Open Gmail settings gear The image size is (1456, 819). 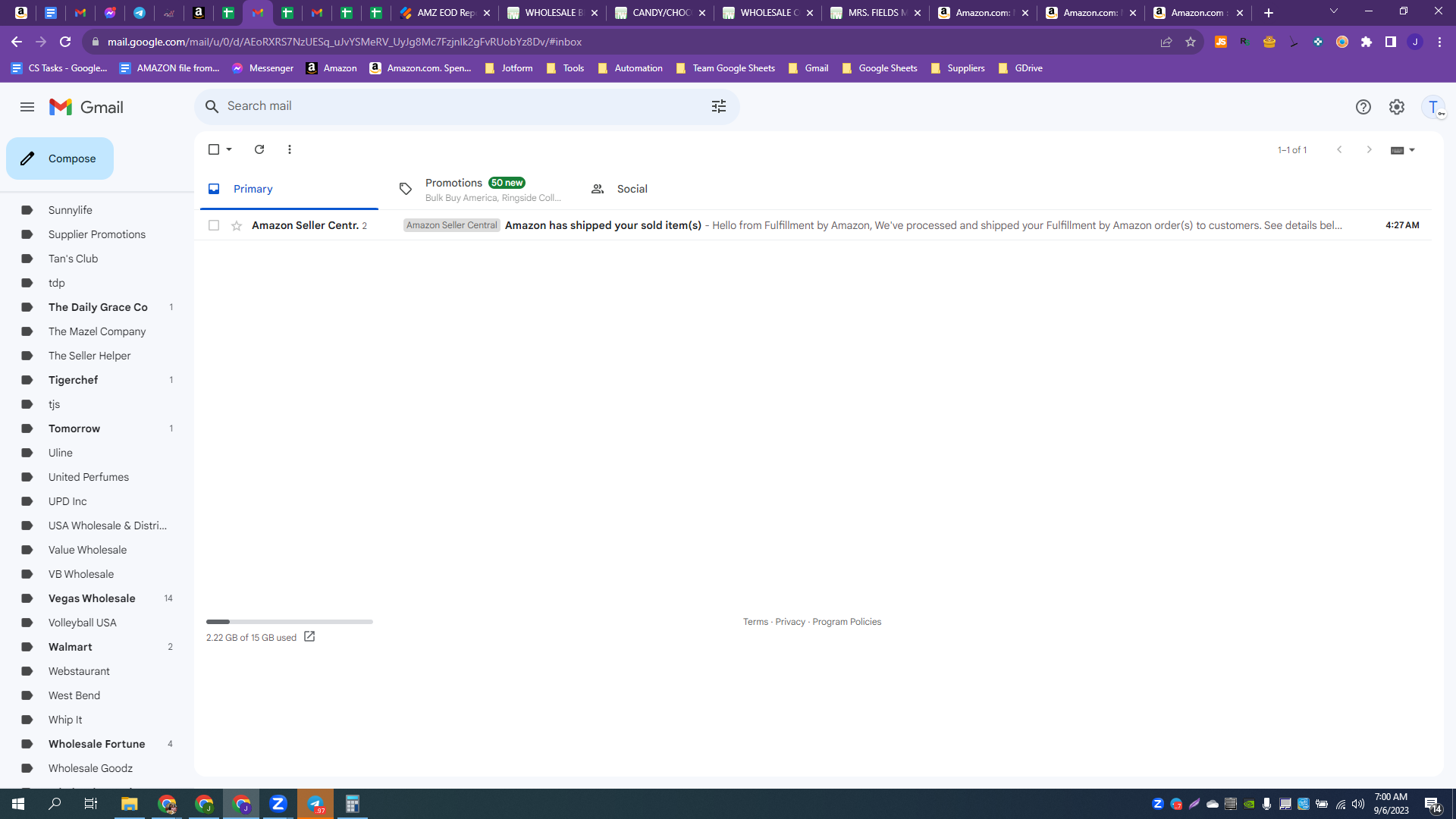coord(1397,107)
